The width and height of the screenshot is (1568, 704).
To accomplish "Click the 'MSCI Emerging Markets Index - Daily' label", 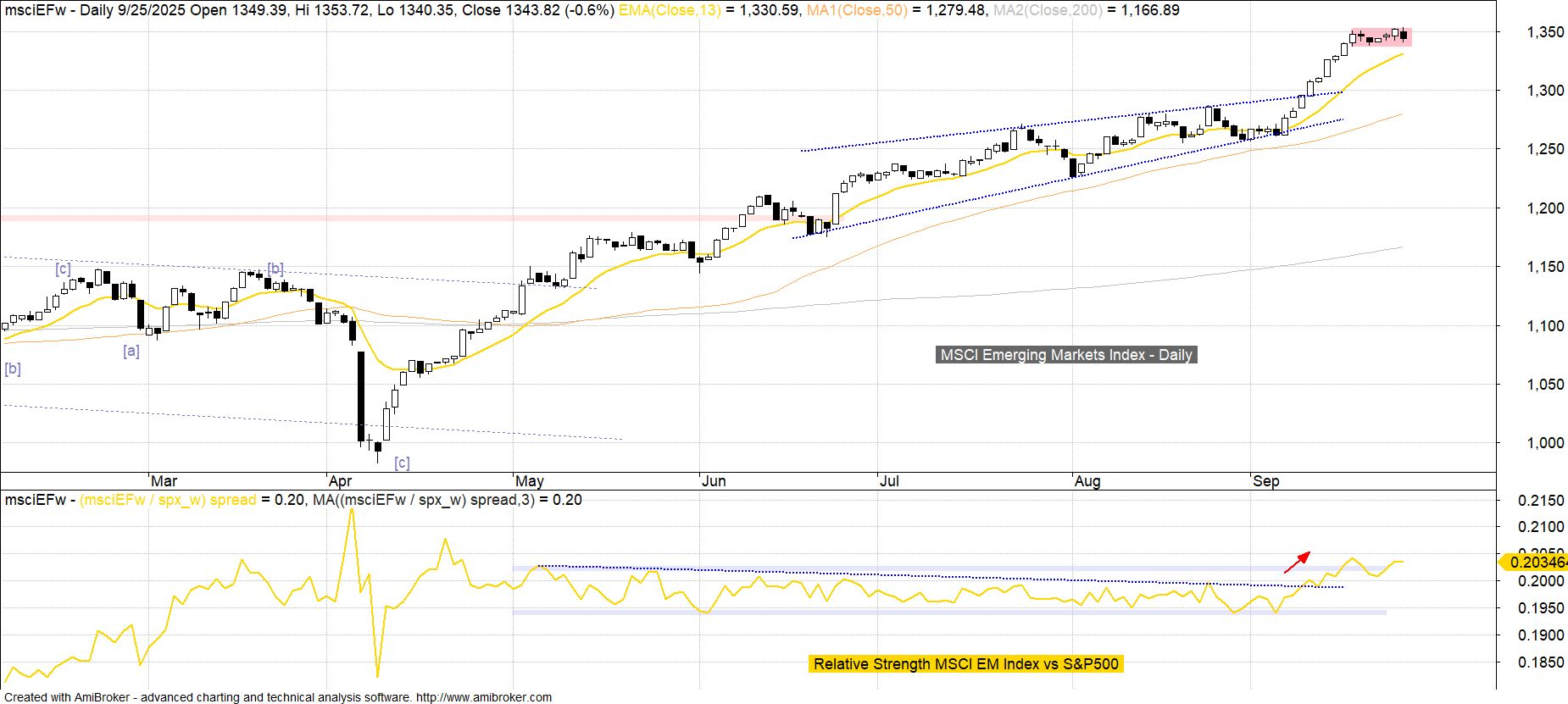I will point(1066,355).
